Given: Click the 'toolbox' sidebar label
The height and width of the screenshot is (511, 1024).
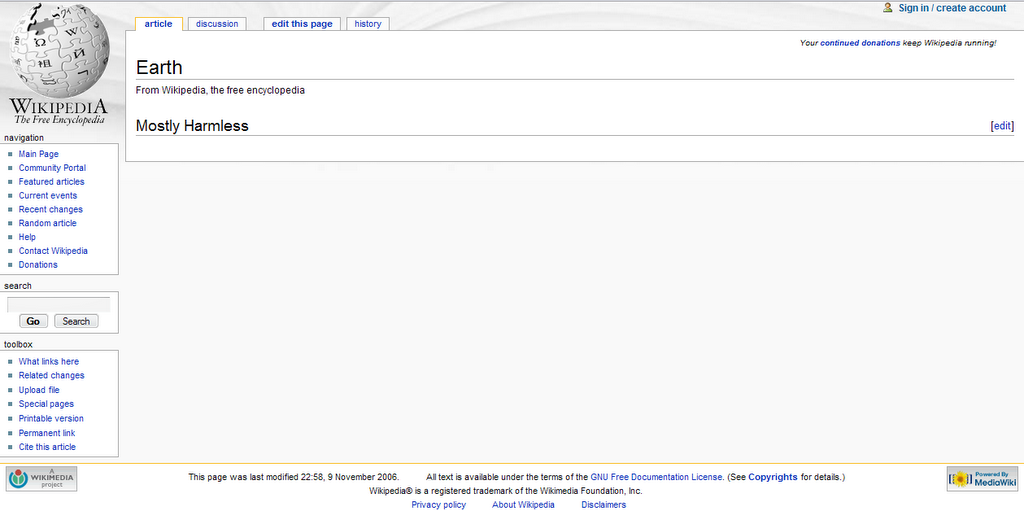Looking at the screenshot, I should tap(18, 344).
